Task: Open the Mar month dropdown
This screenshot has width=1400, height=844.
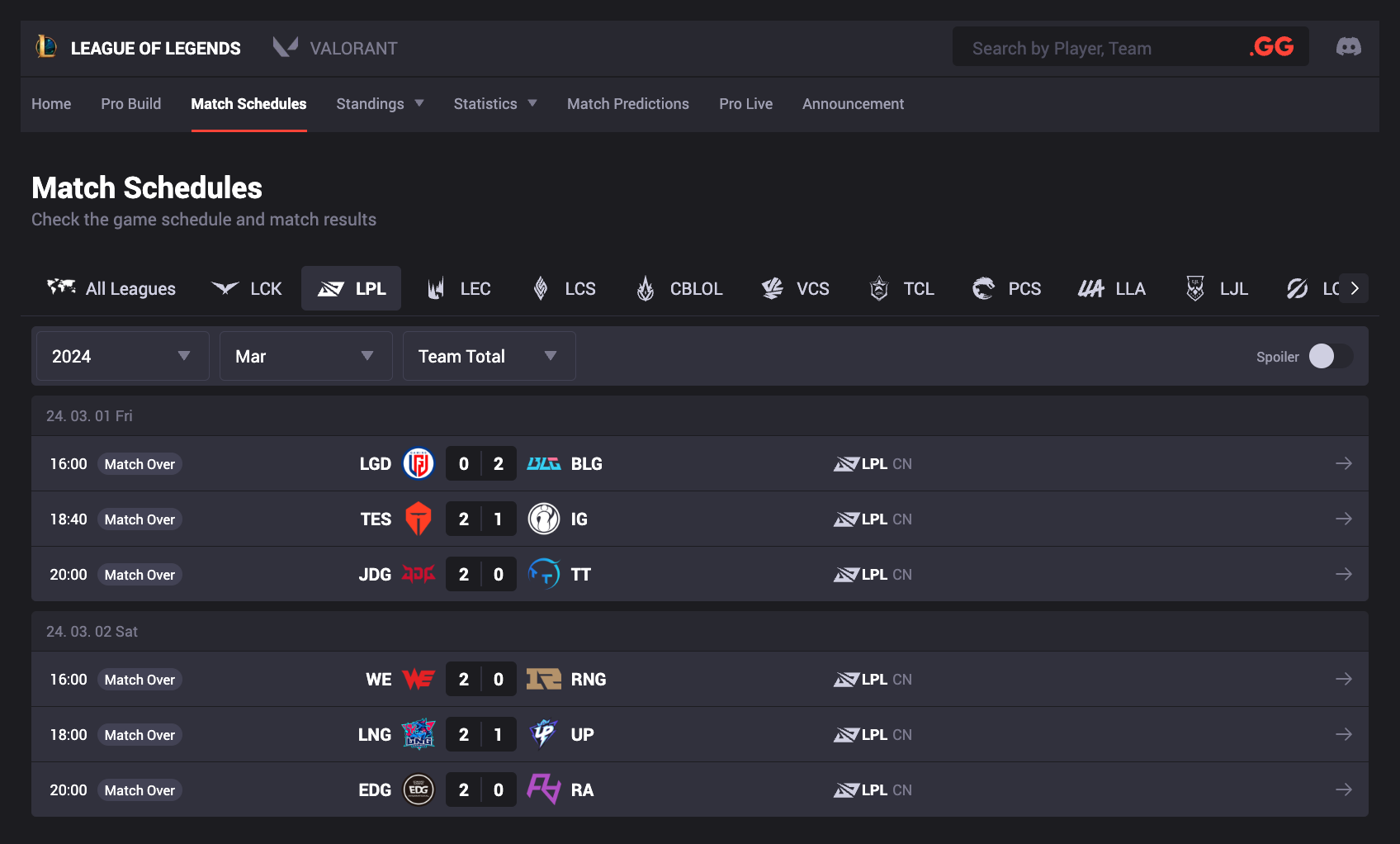Action: [x=305, y=356]
